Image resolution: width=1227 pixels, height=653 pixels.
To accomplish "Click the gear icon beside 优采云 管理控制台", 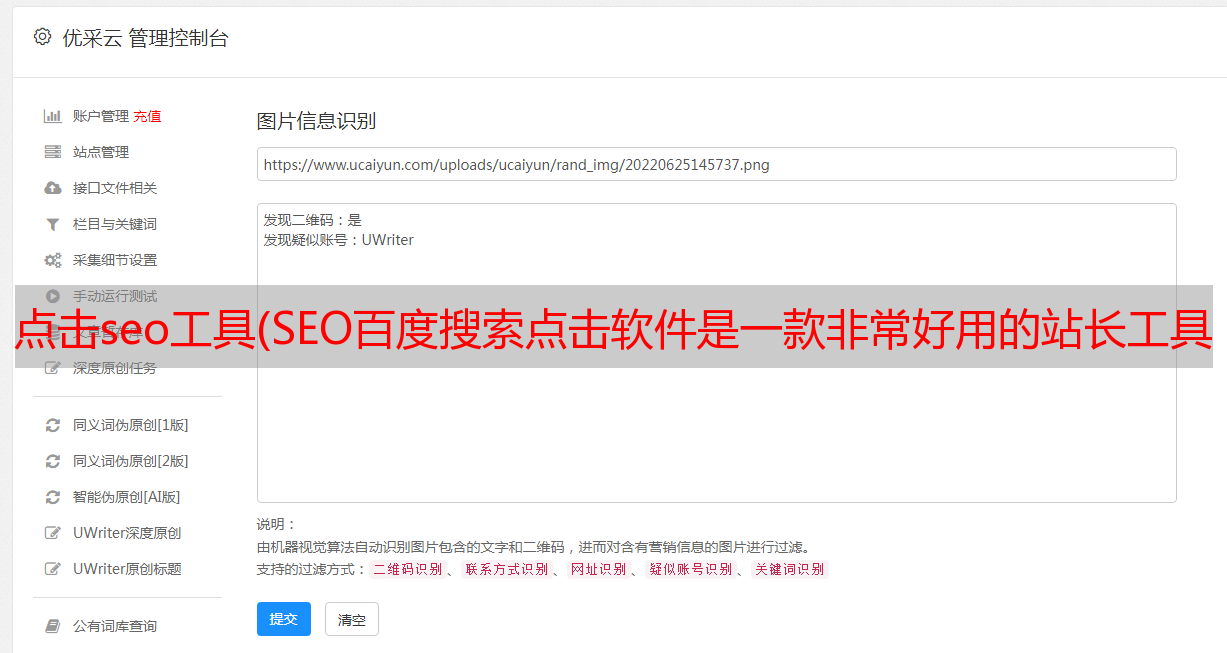I will [42, 37].
